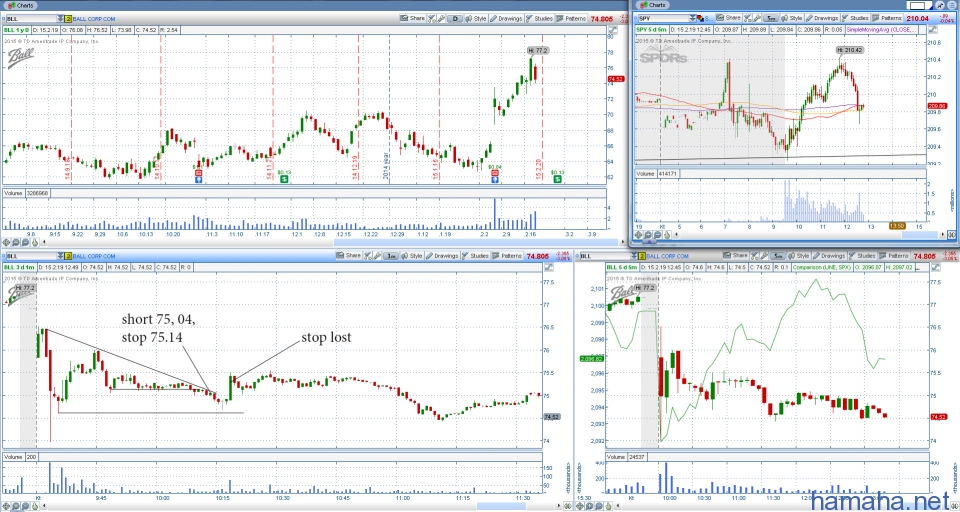Screen dimensions: 960x512
Task: Click the wrench settings icon in the SPY toolbar
Action: pos(757,18)
